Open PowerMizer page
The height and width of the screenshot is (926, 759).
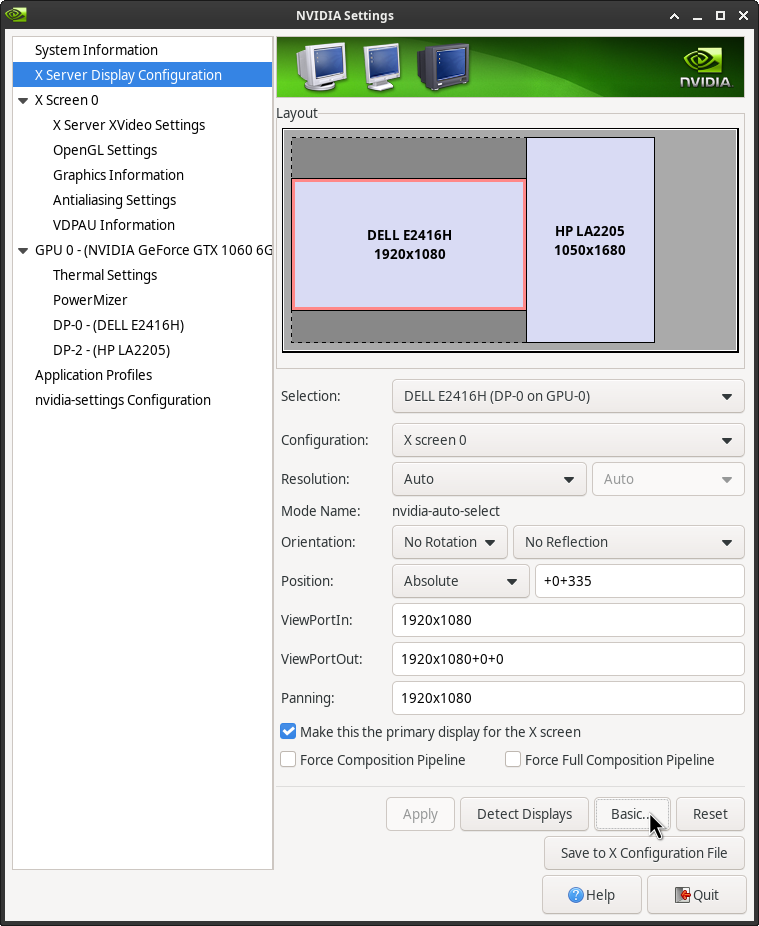(142, 300)
